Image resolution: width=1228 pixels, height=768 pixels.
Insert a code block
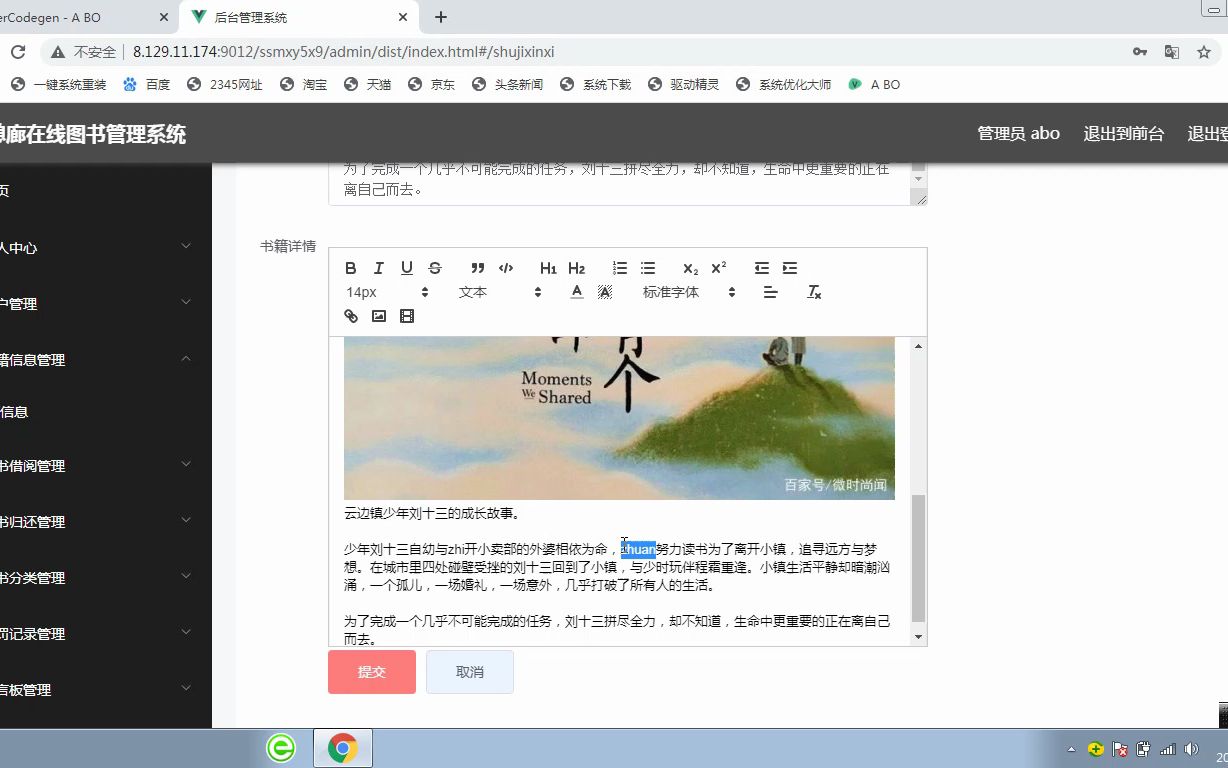point(506,267)
